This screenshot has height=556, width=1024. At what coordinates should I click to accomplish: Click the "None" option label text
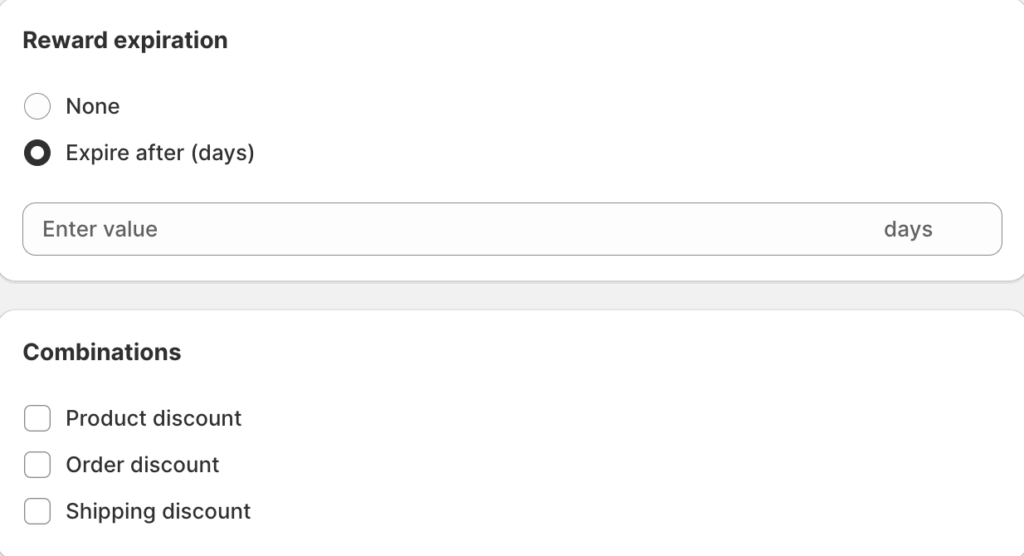point(92,107)
